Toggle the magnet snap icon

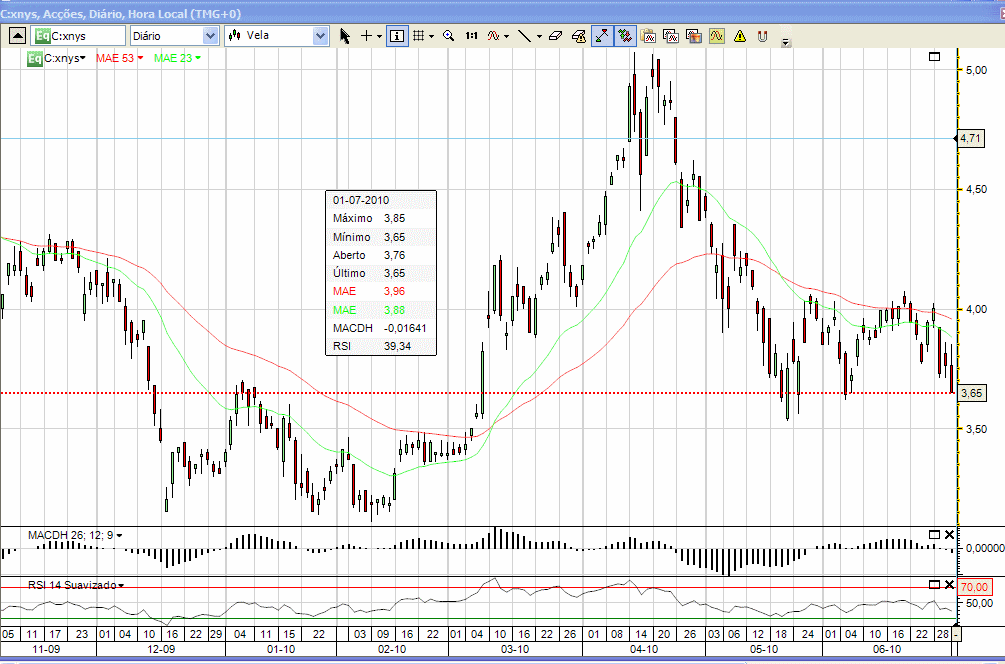(762, 36)
